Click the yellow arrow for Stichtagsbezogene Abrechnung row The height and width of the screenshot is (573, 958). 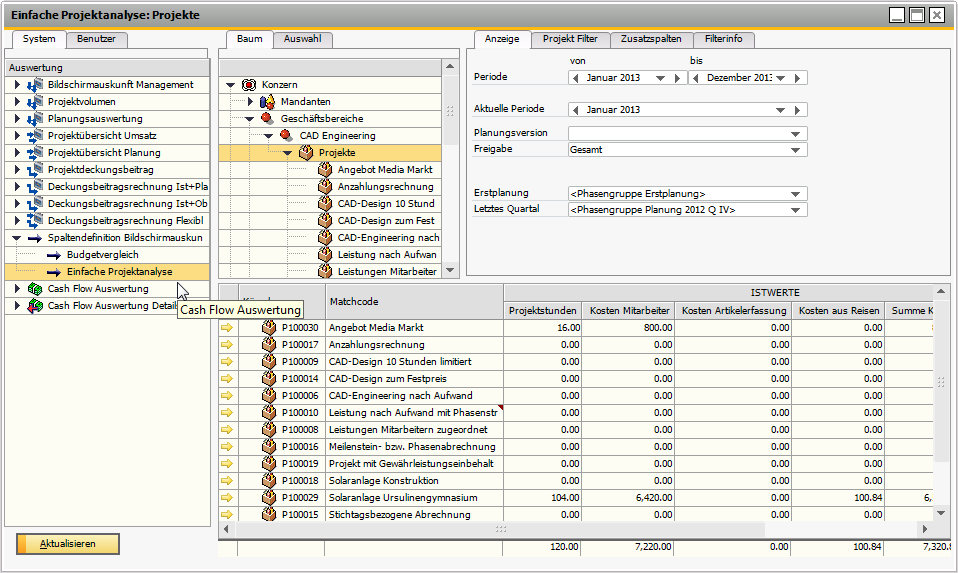(x=226, y=515)
